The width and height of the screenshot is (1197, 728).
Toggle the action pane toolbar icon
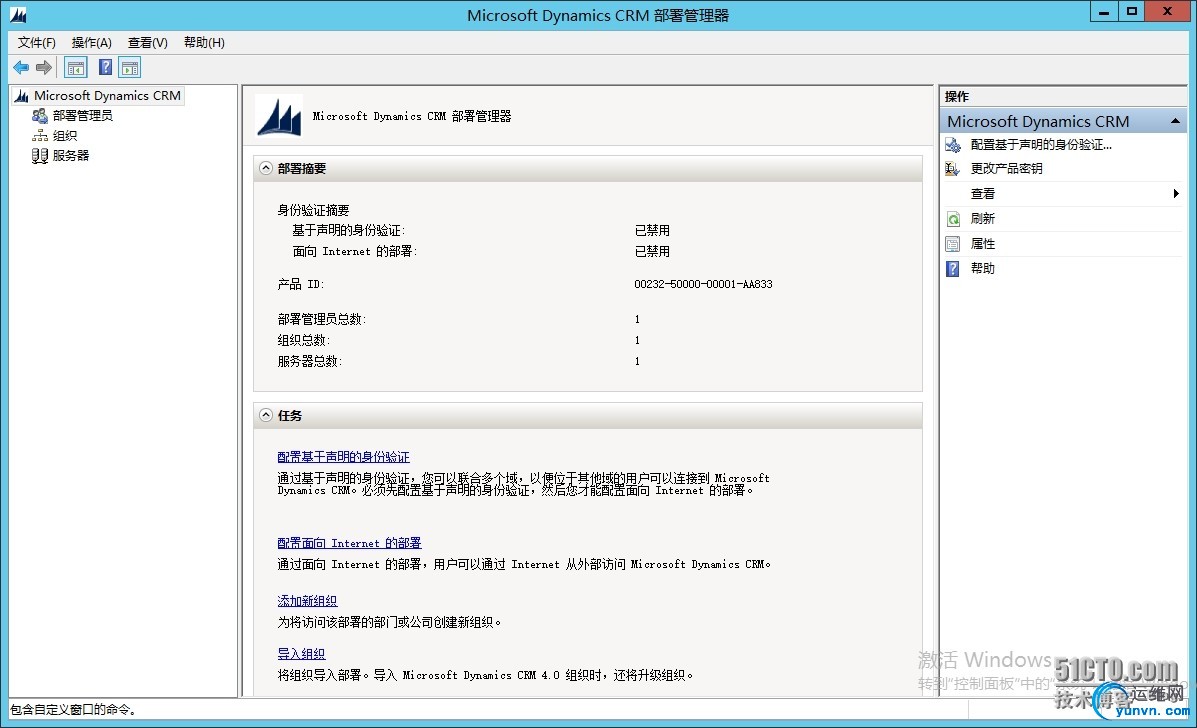130,68
